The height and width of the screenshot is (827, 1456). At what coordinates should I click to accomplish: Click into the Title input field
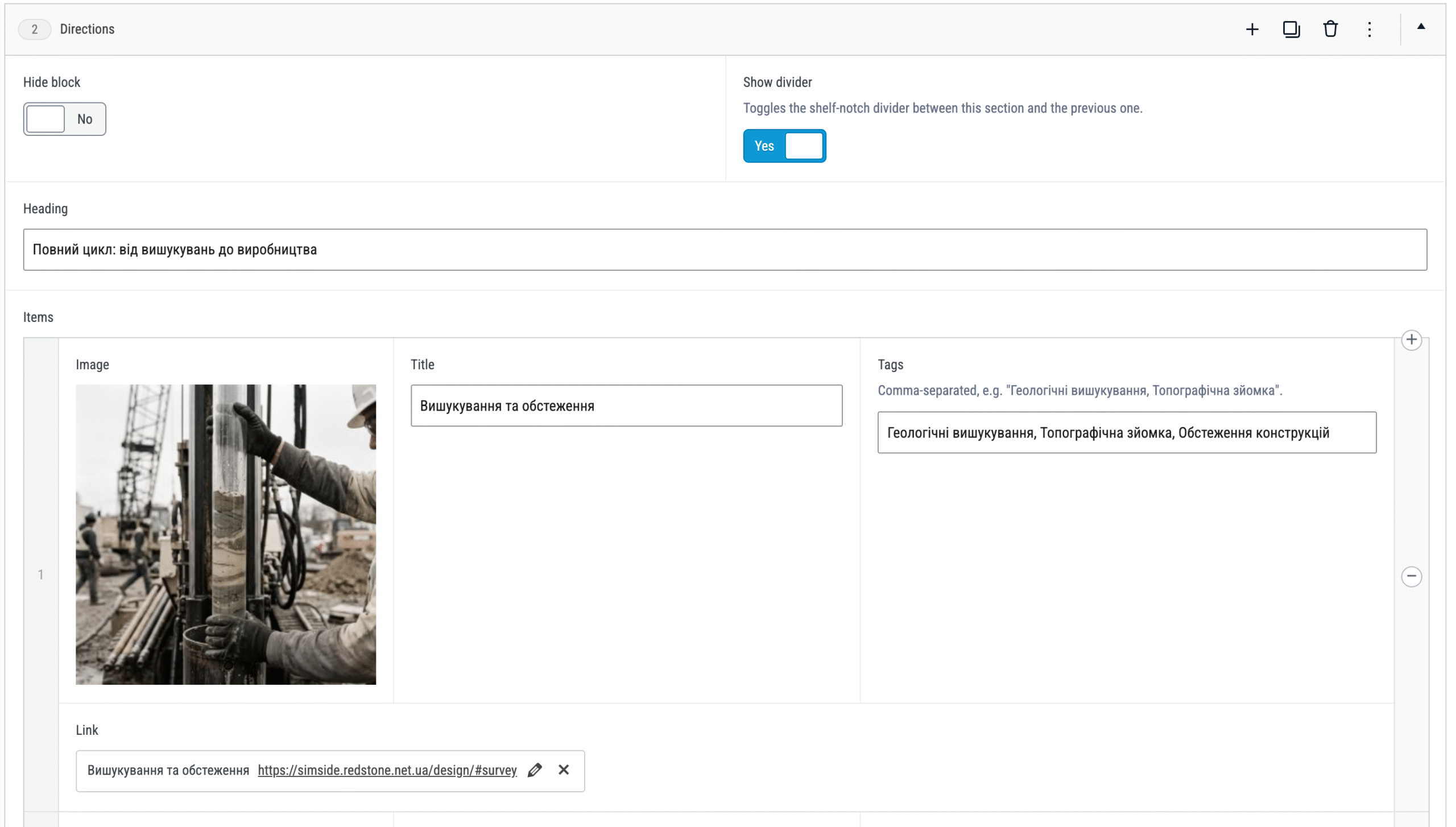[626, 406]
